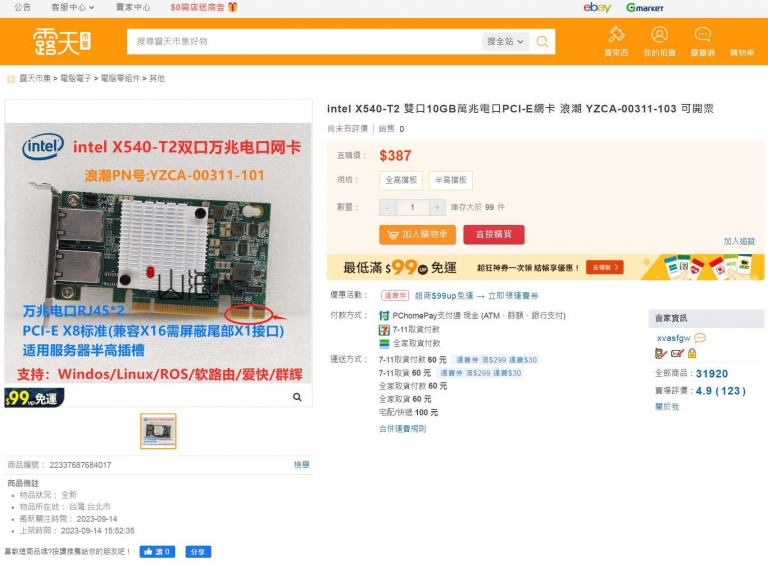The image size is (768, 565).
Task: Click the Ruten logo to go home
Action: 62,42
